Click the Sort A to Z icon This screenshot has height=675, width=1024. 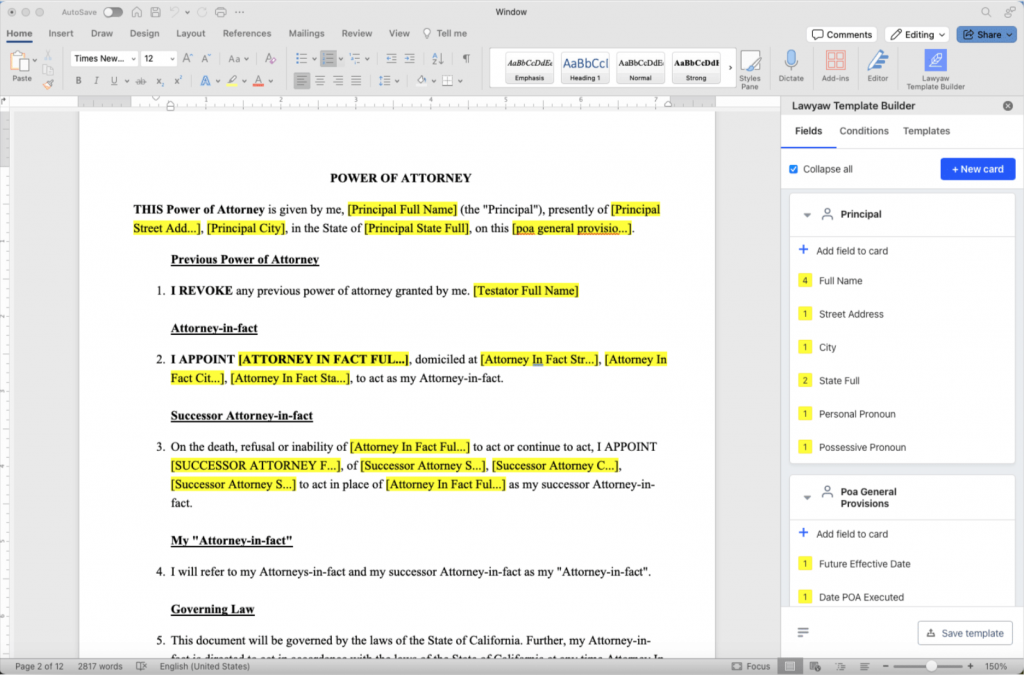(438, 59)
